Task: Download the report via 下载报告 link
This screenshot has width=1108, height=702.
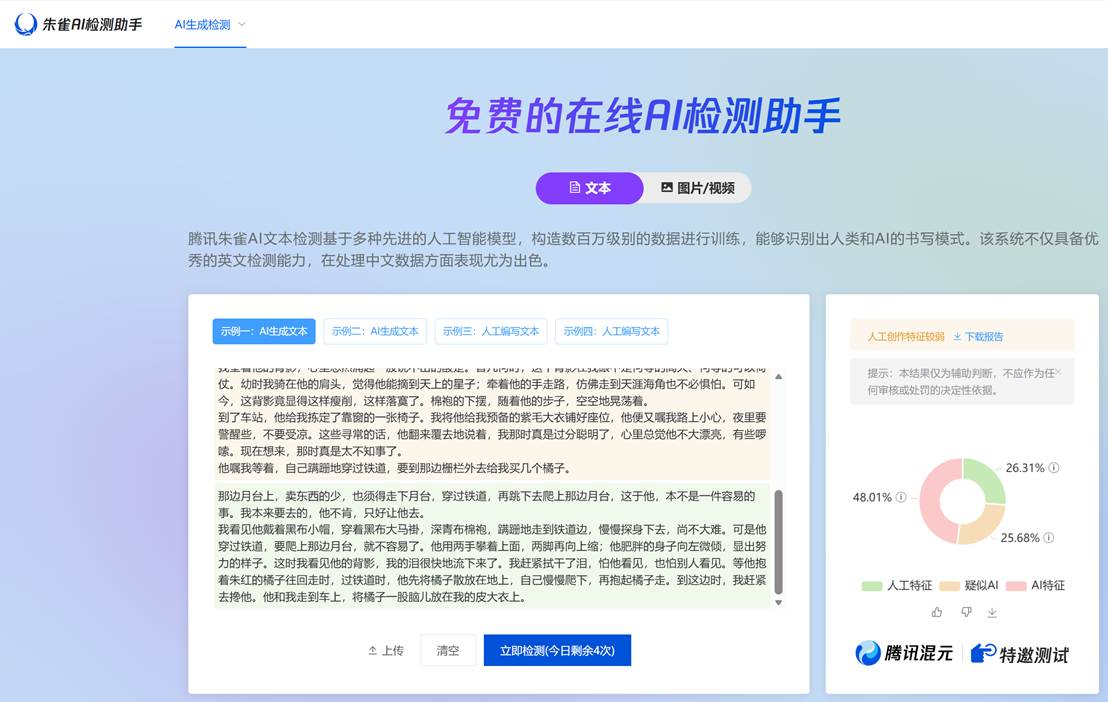Action: 978,337
